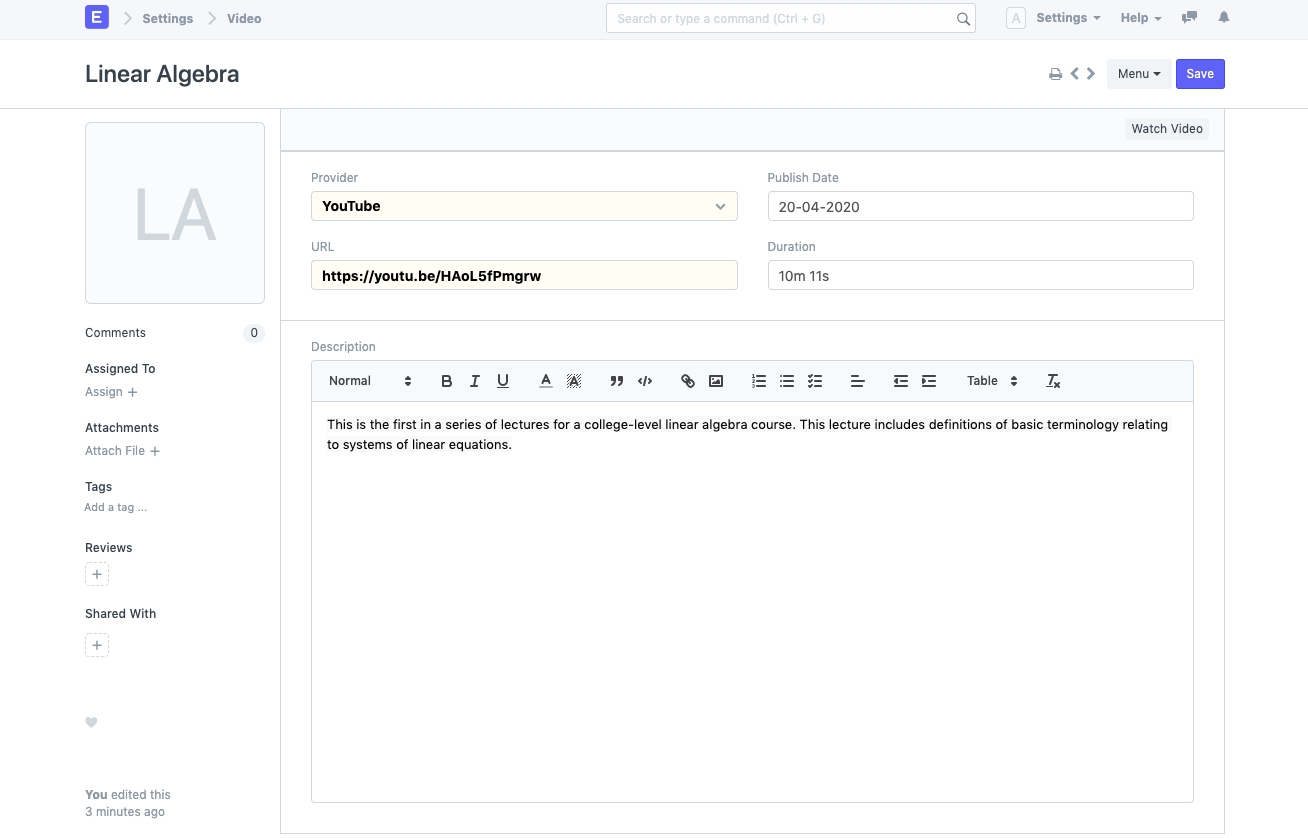Image resolution: width=1308 pixels, height=838 pixels.
Task: Click the Save button
Action: click(x=1200, y=74)
